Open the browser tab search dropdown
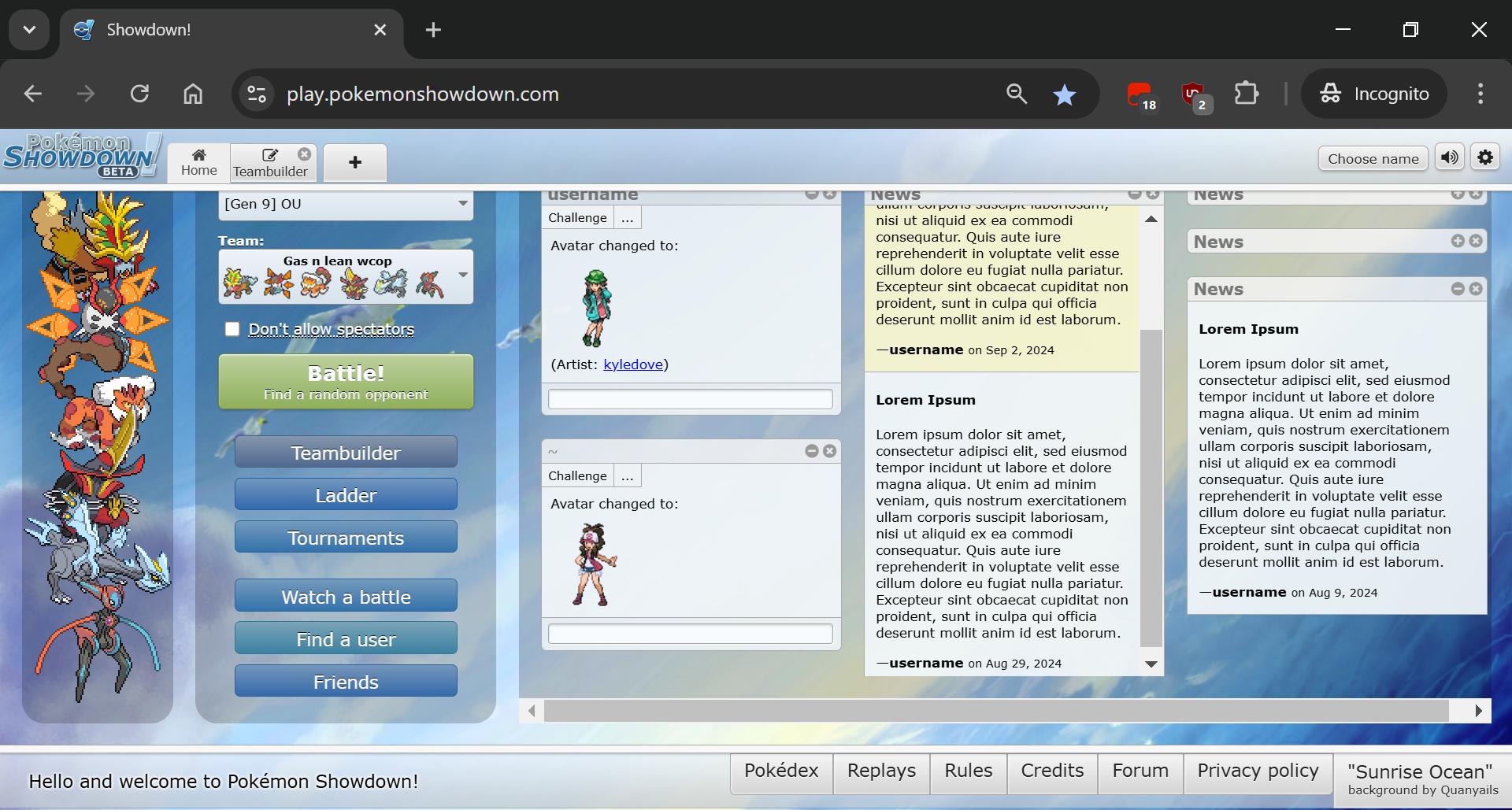 pos(29,30)
